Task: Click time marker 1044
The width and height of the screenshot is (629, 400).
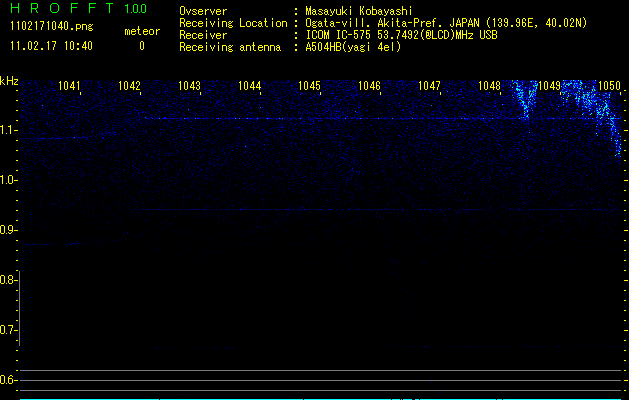Action: tap(250, 86)
